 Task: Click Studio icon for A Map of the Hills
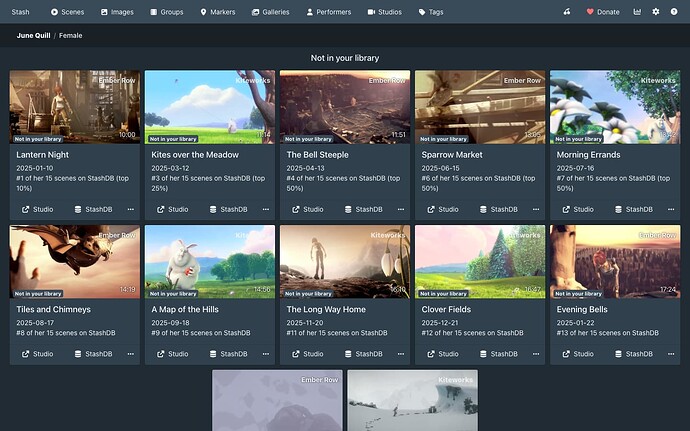click(161, 354)
